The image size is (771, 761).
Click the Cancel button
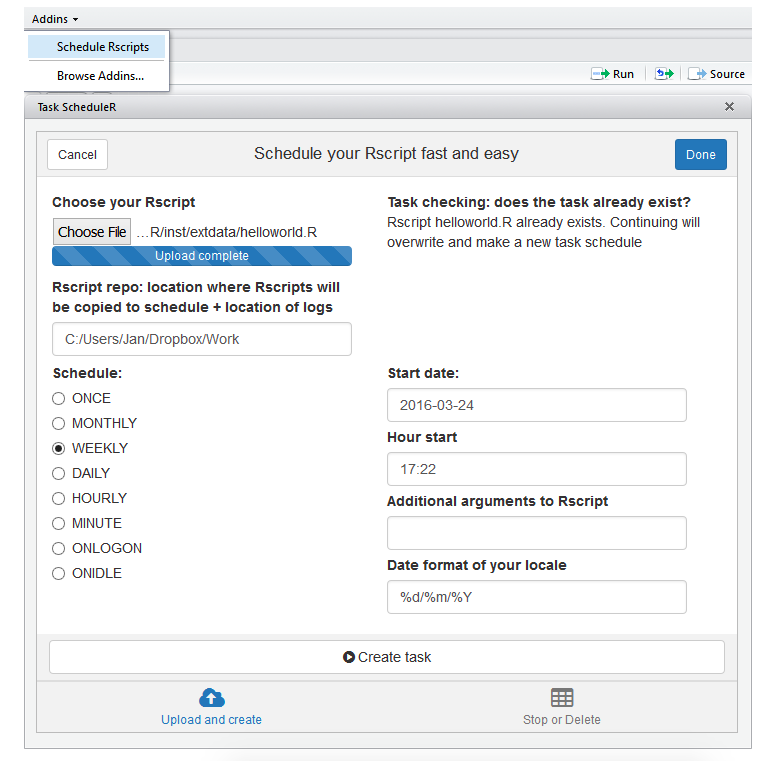(x=77, y=154)
